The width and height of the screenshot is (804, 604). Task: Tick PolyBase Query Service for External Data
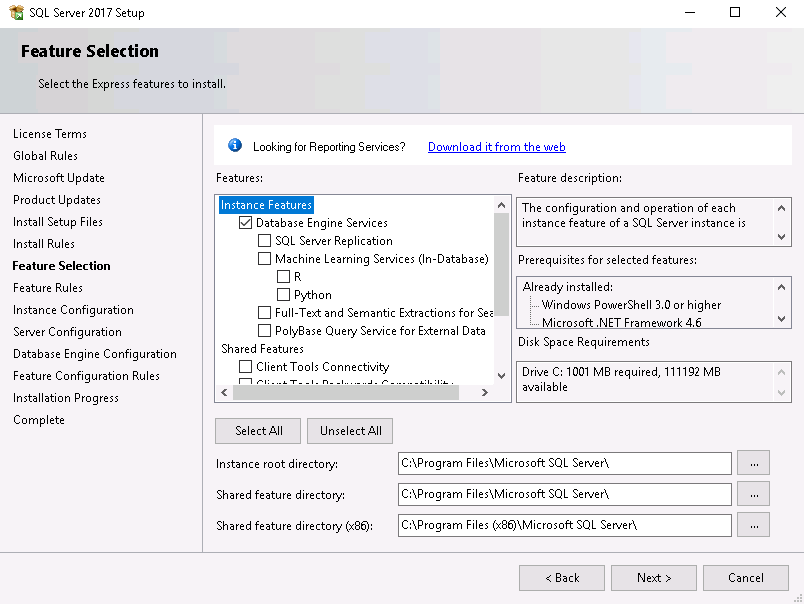pos(265,330)
